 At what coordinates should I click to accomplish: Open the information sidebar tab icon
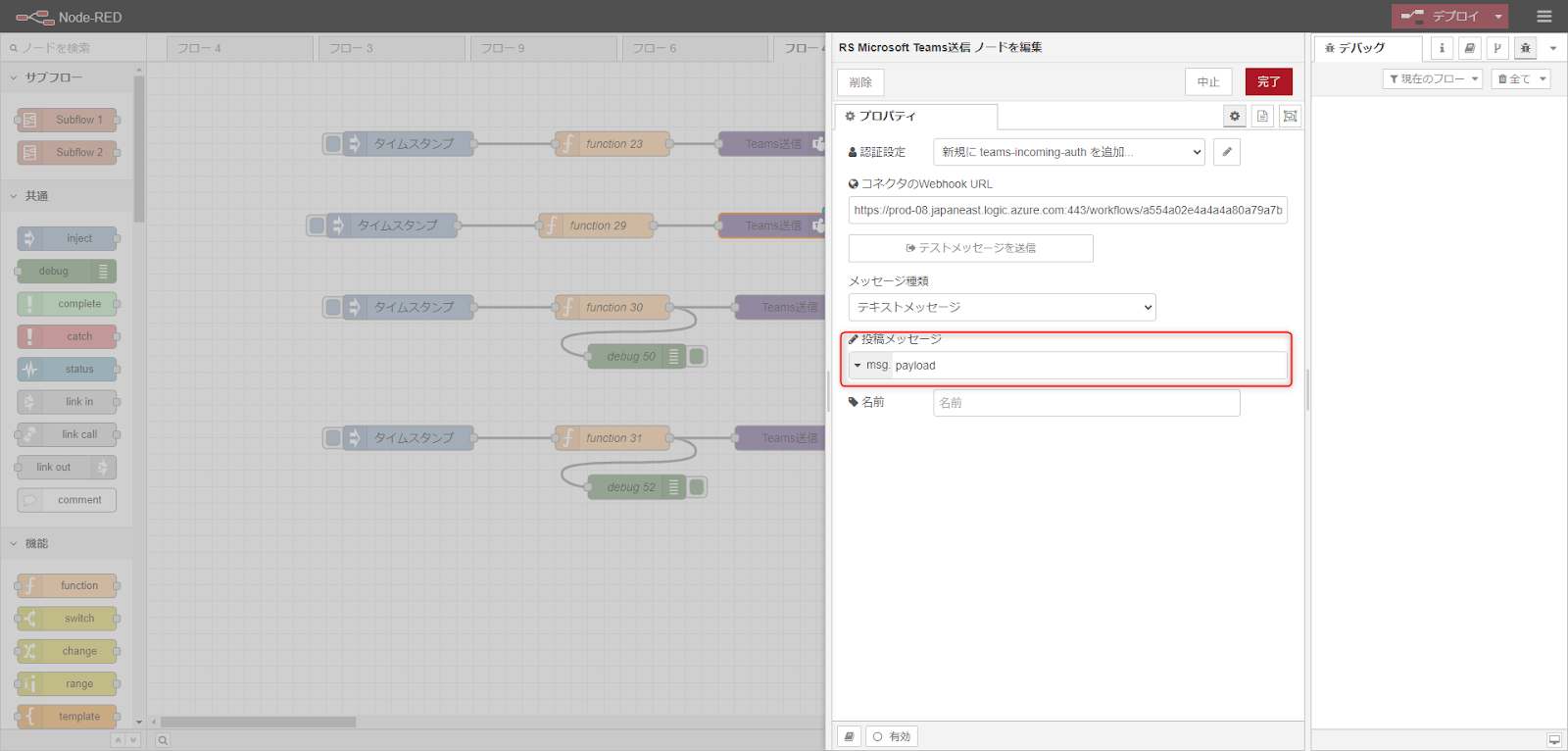tap(1442, 48)
